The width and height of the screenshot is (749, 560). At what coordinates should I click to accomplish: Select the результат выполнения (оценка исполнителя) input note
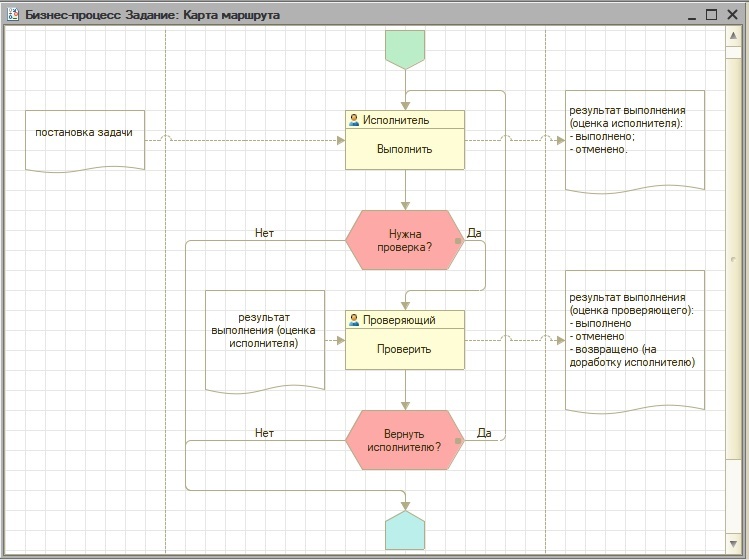pos(265,342)
